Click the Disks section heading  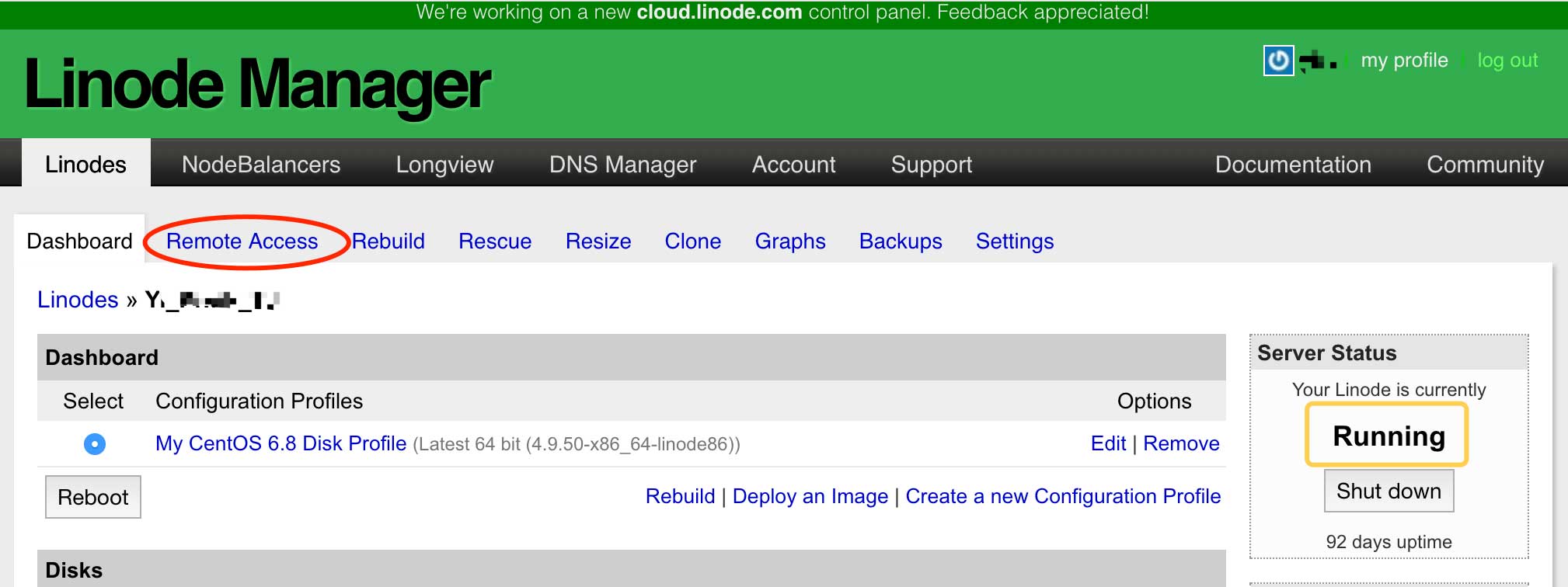tap(74, 571)
